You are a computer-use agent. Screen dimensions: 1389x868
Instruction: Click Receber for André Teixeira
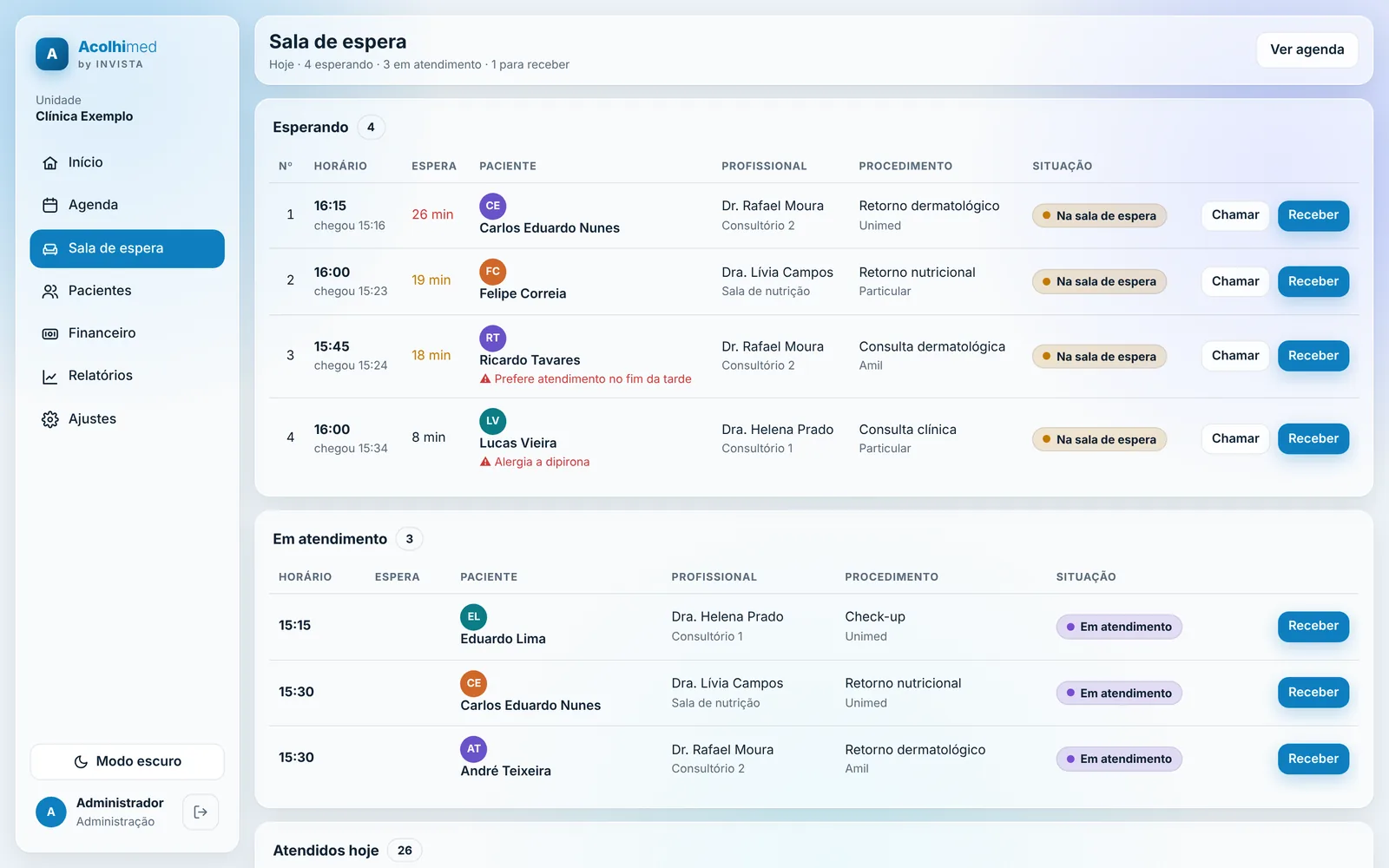click(1313, 759)
